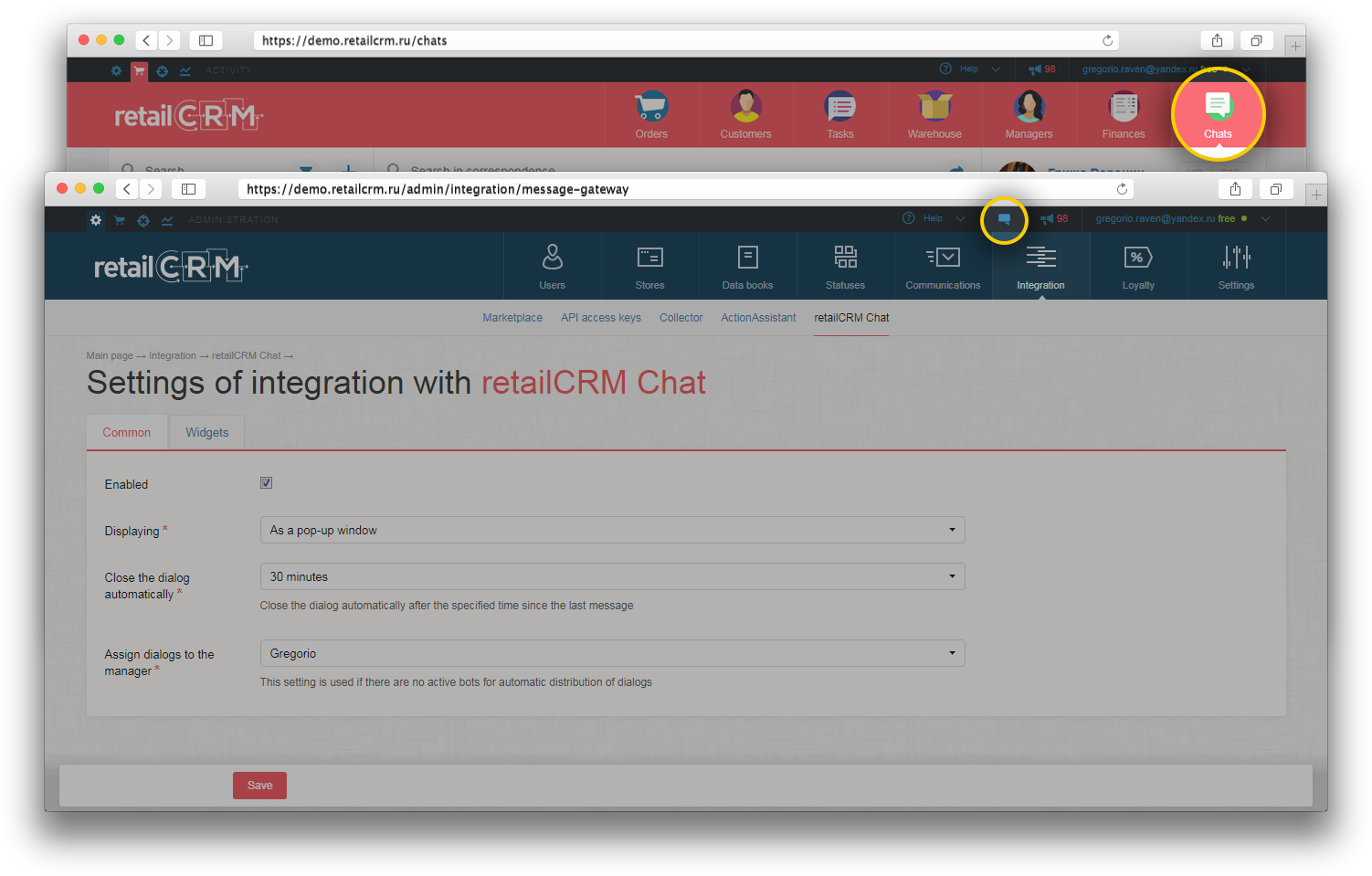Go back in front browser window

click(128, 189)
